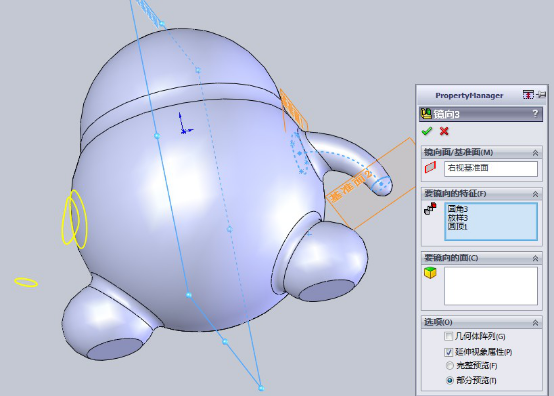
Task: Collapse the 镜向面/基准面(M) section
Action: [535, 153]
